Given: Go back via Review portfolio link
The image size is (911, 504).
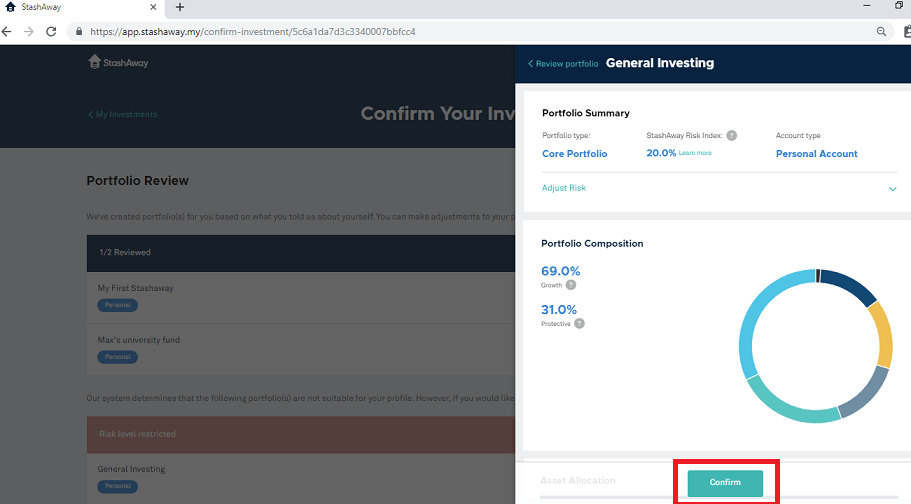Looking at the screenshot, I should point(563,64).
